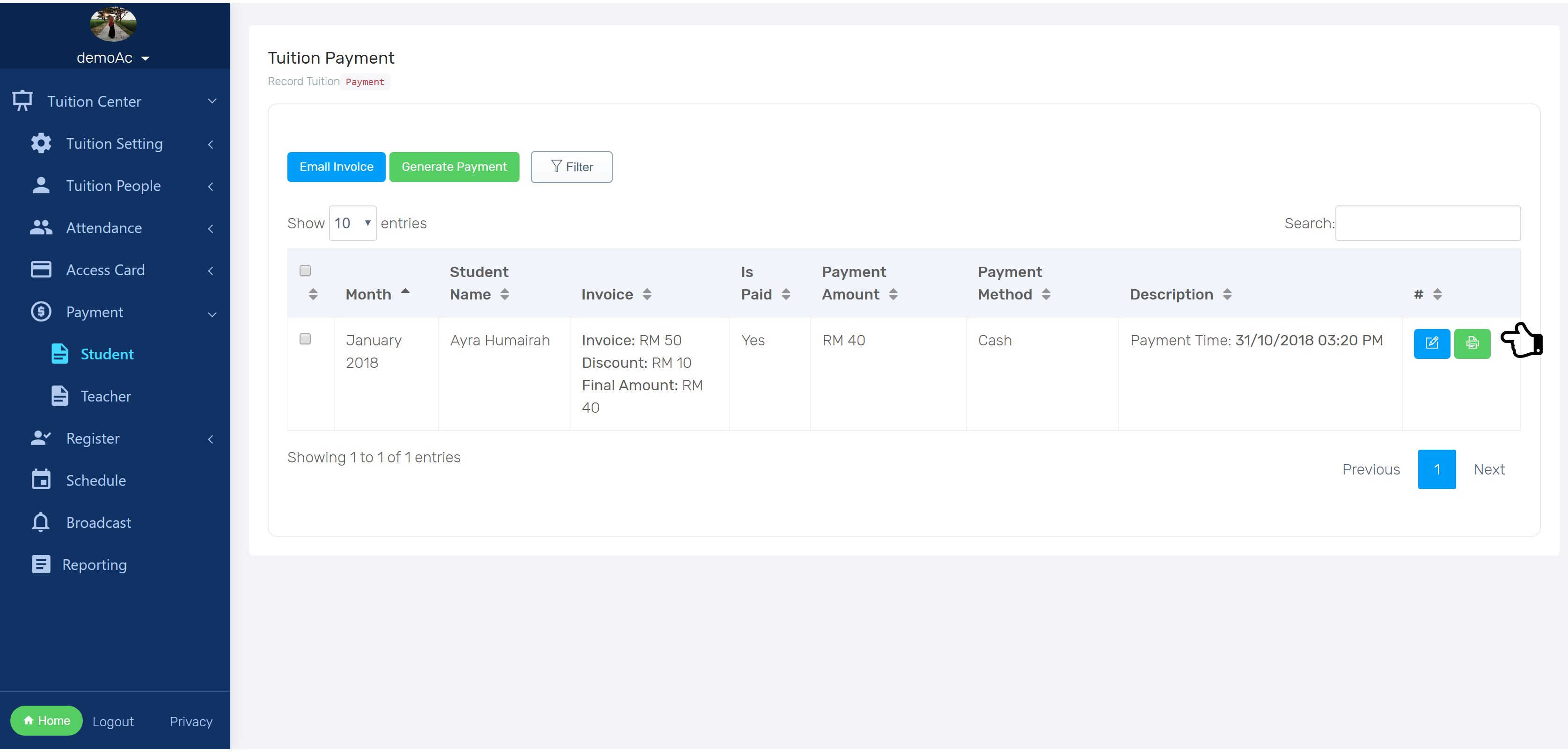Image resolution: width=1568 pixels, height=752 pixels.
Task: Click the Logout link
Action: [x=113, y=722]
